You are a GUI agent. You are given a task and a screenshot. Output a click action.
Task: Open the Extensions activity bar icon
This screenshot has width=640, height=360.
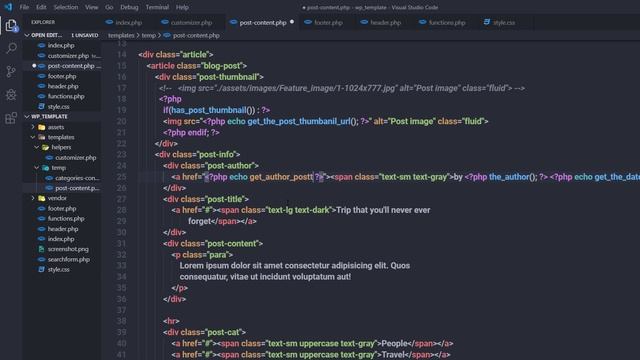[11, 118]
